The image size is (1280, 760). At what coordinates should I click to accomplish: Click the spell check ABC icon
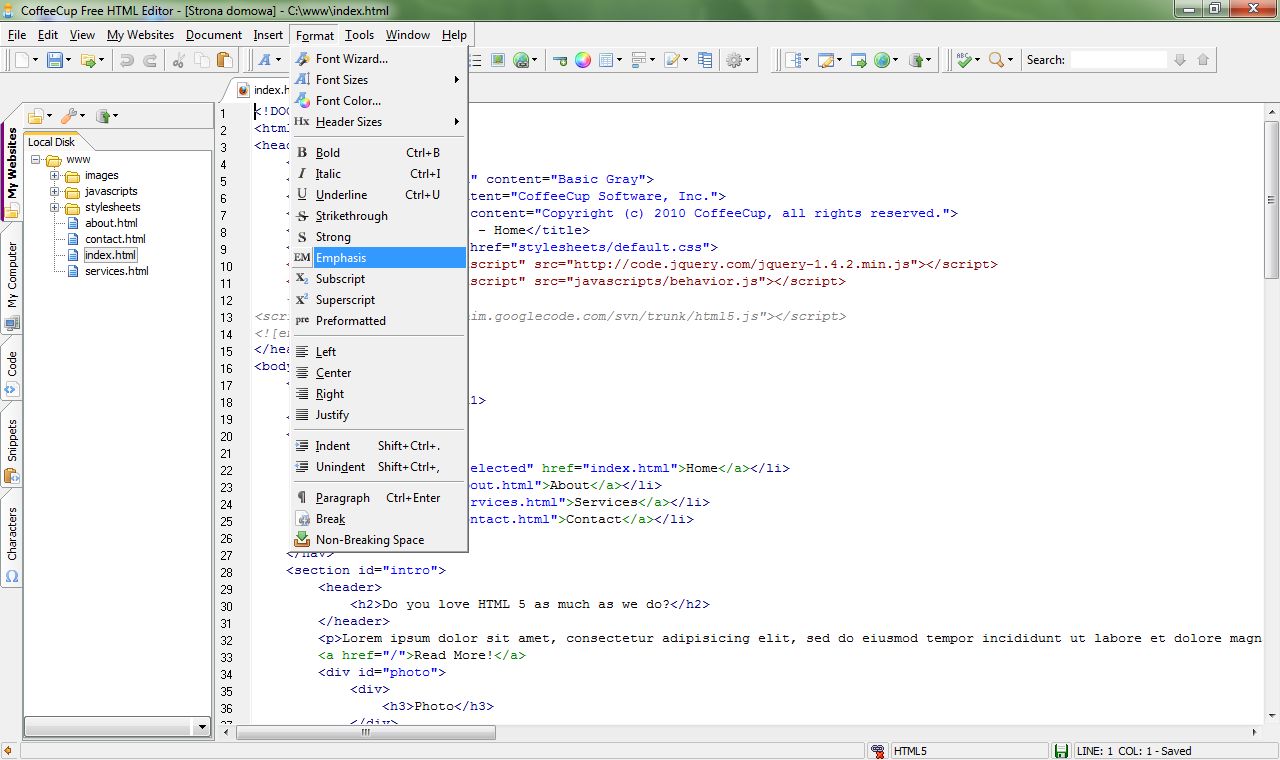(x=964, y=60)
